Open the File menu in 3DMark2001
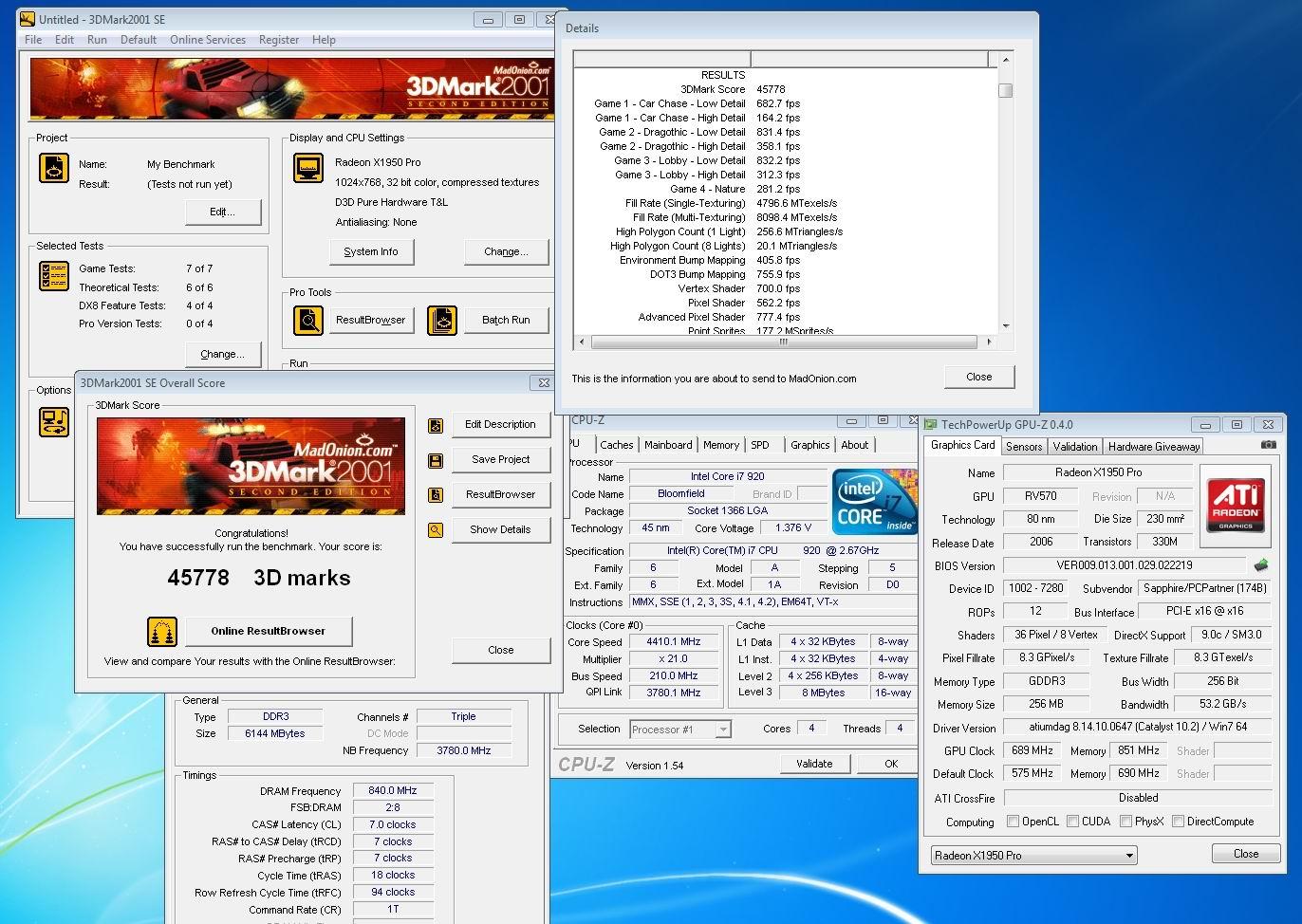1302x924 pixels. [x=33, y=40]
